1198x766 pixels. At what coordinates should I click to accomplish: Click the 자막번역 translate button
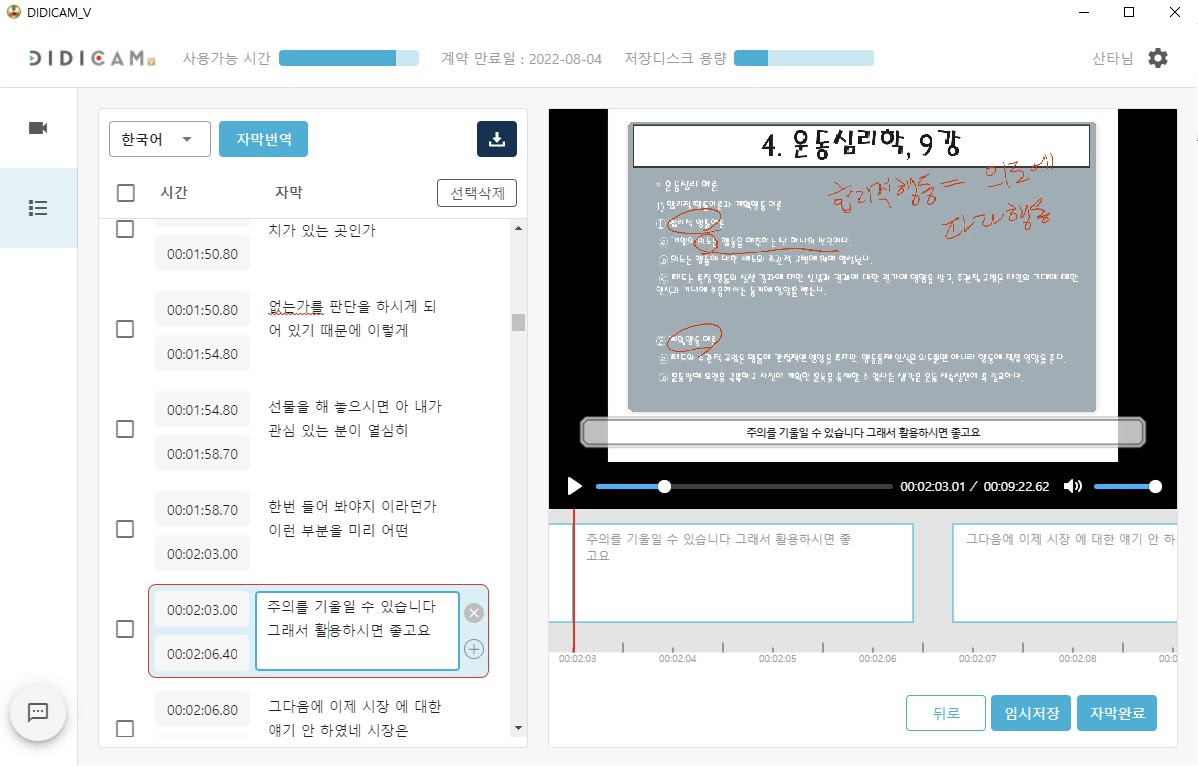264,139
